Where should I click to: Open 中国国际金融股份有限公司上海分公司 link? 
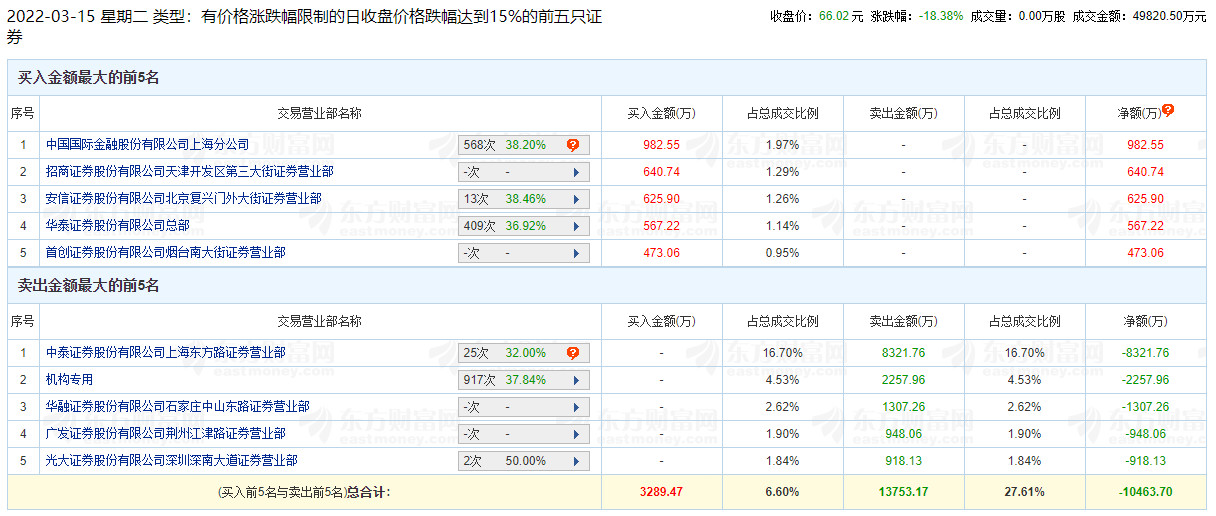[x=147, y=145]
